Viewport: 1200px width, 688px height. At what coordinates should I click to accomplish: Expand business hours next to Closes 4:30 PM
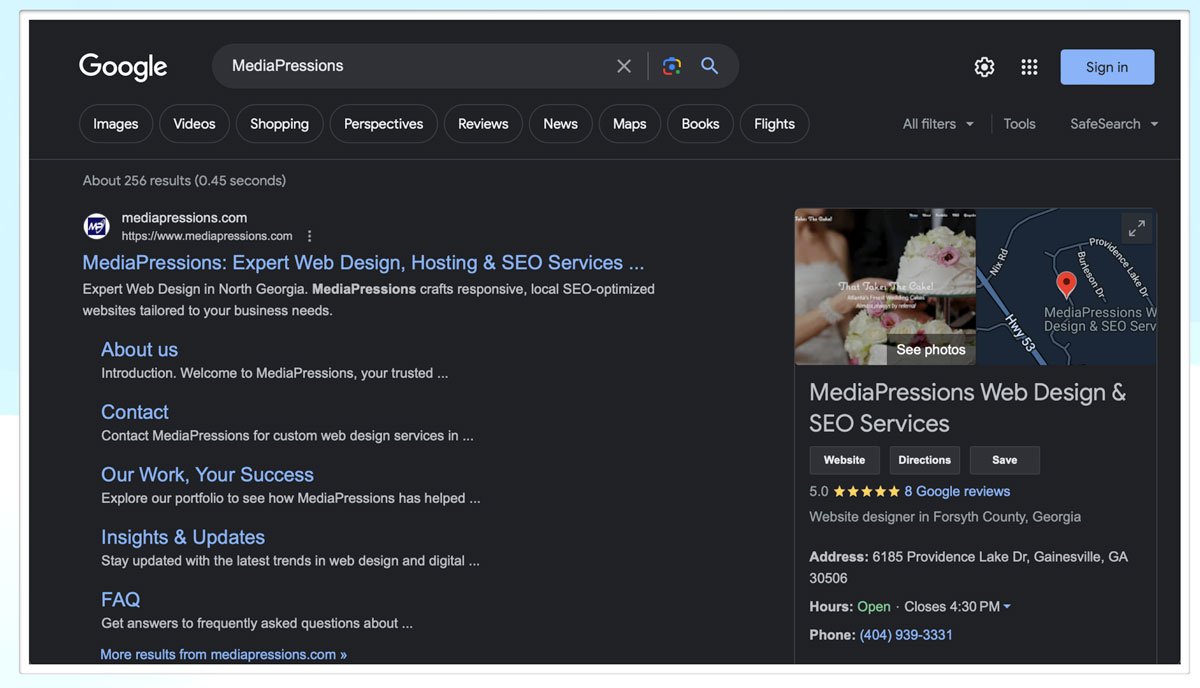pyautogui.click(x=1007, y=607)
